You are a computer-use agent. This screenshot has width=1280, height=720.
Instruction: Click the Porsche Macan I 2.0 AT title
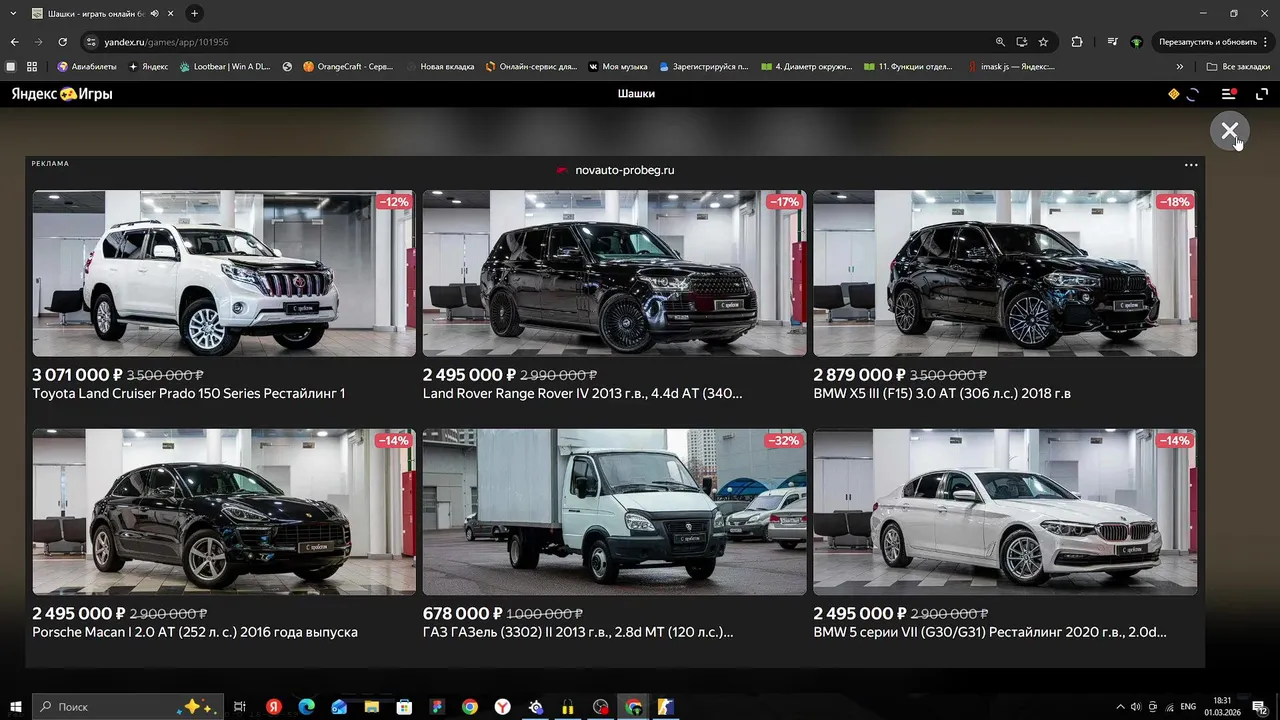pos(195,633)
